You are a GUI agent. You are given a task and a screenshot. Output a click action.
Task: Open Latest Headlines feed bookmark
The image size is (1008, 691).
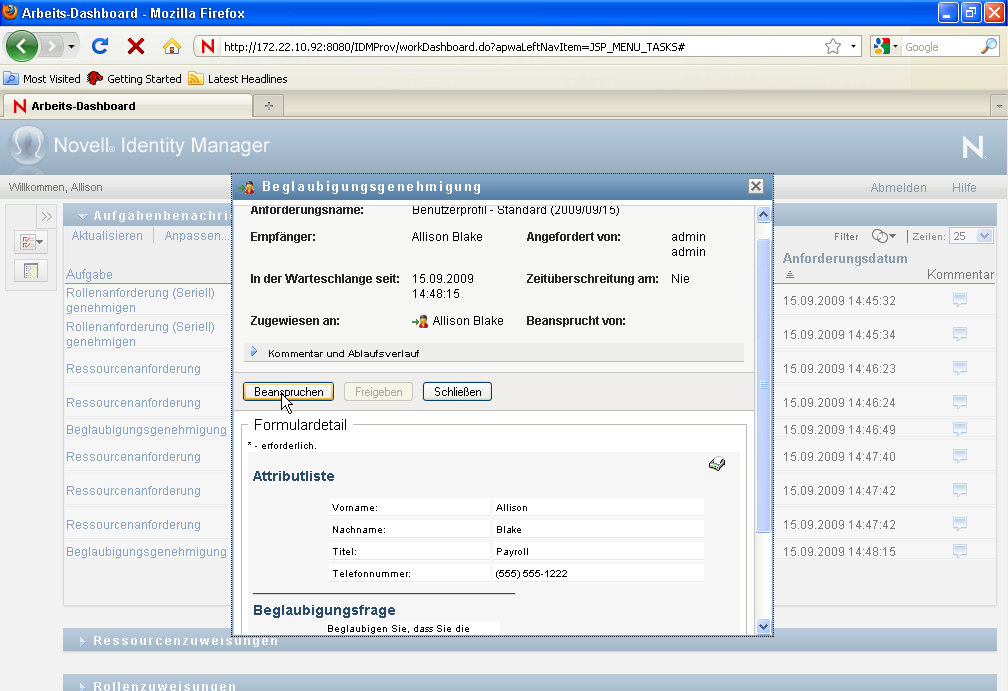[x=238, y=78]
